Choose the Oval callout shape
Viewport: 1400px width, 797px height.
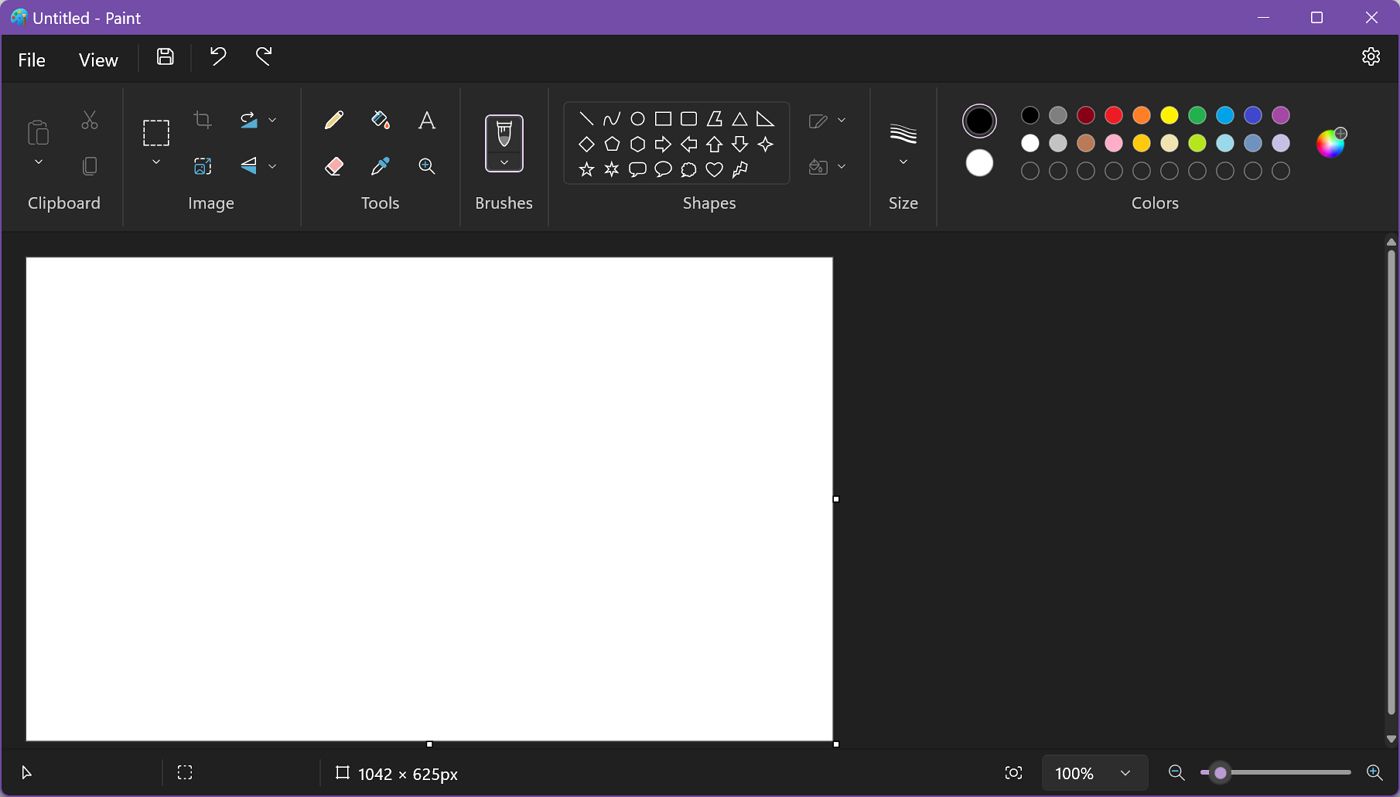[663, 170]
